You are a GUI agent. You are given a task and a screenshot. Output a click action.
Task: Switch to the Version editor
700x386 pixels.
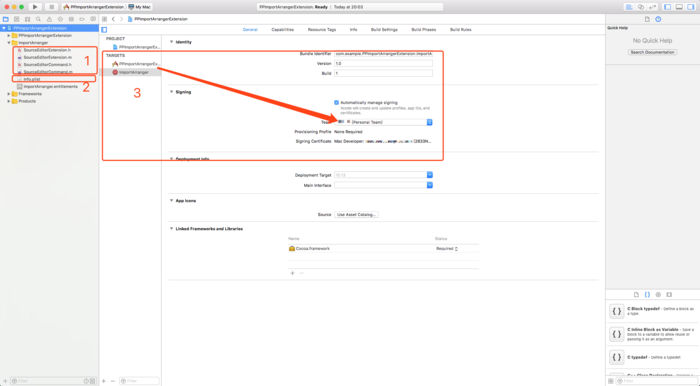[x=652, y=7]
